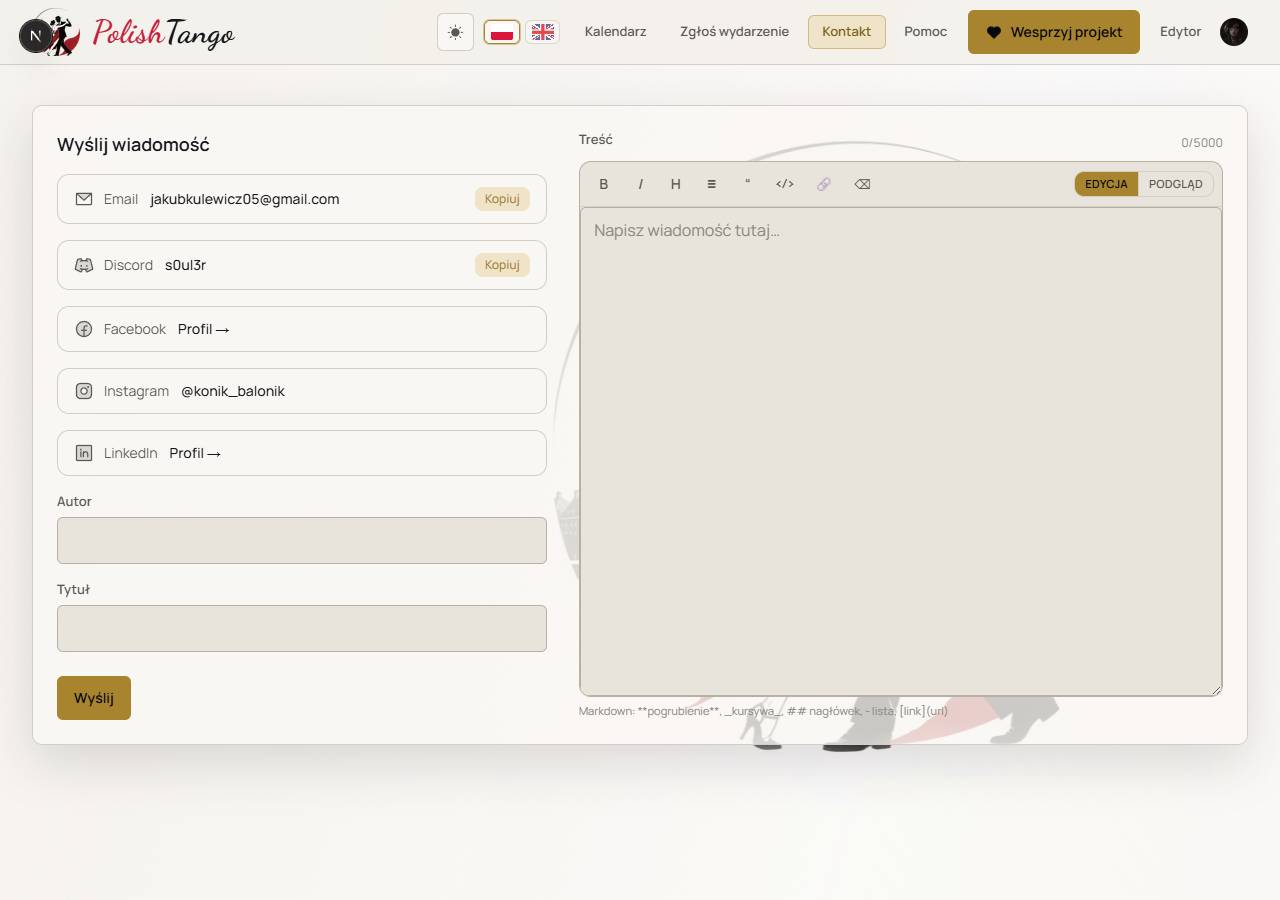Viewport: 1280px width, 900px height.
Task: Click the Instagram icon
Action: coord(84,391)
